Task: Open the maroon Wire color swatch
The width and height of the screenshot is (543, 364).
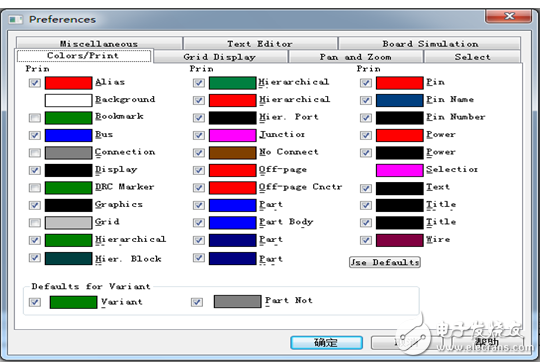Action: point(400,240)
